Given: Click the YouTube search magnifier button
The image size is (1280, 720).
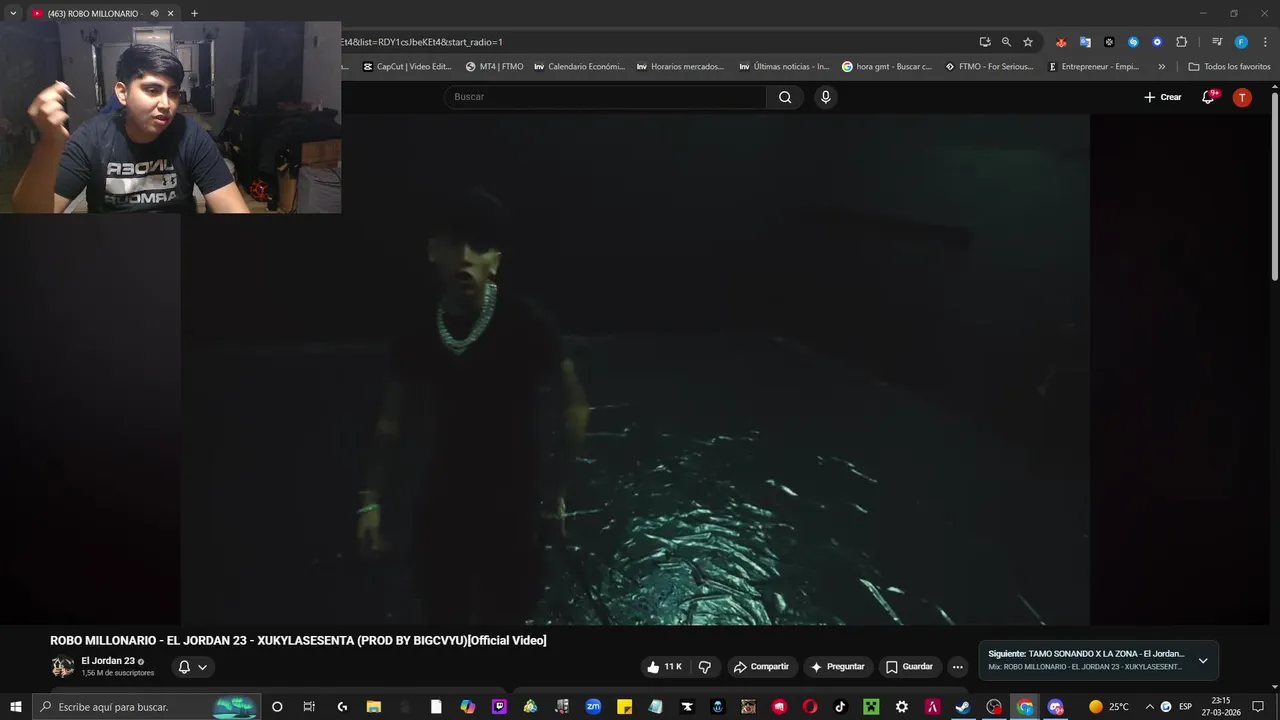Looking at the screenshot, I should pyautogui.click(x=785, y=97).
